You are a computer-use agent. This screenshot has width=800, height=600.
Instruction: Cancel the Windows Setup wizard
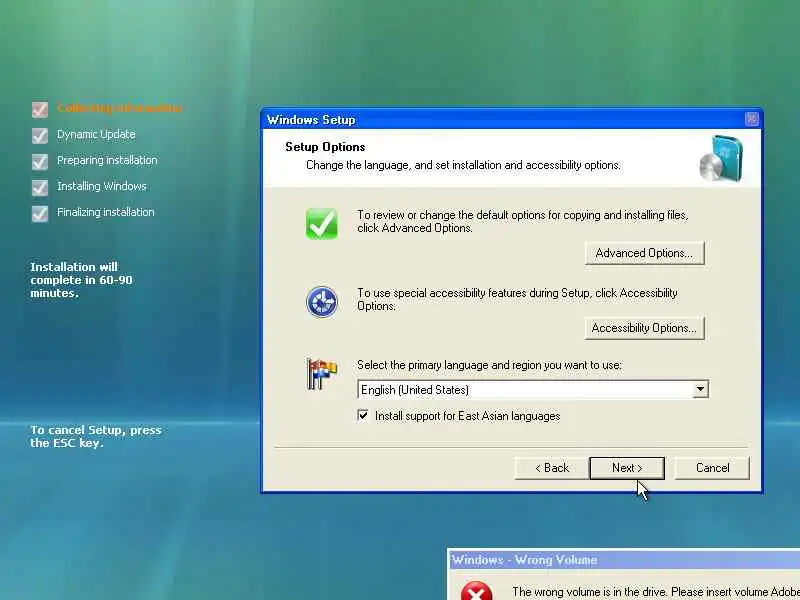click(x=712, y=468)
